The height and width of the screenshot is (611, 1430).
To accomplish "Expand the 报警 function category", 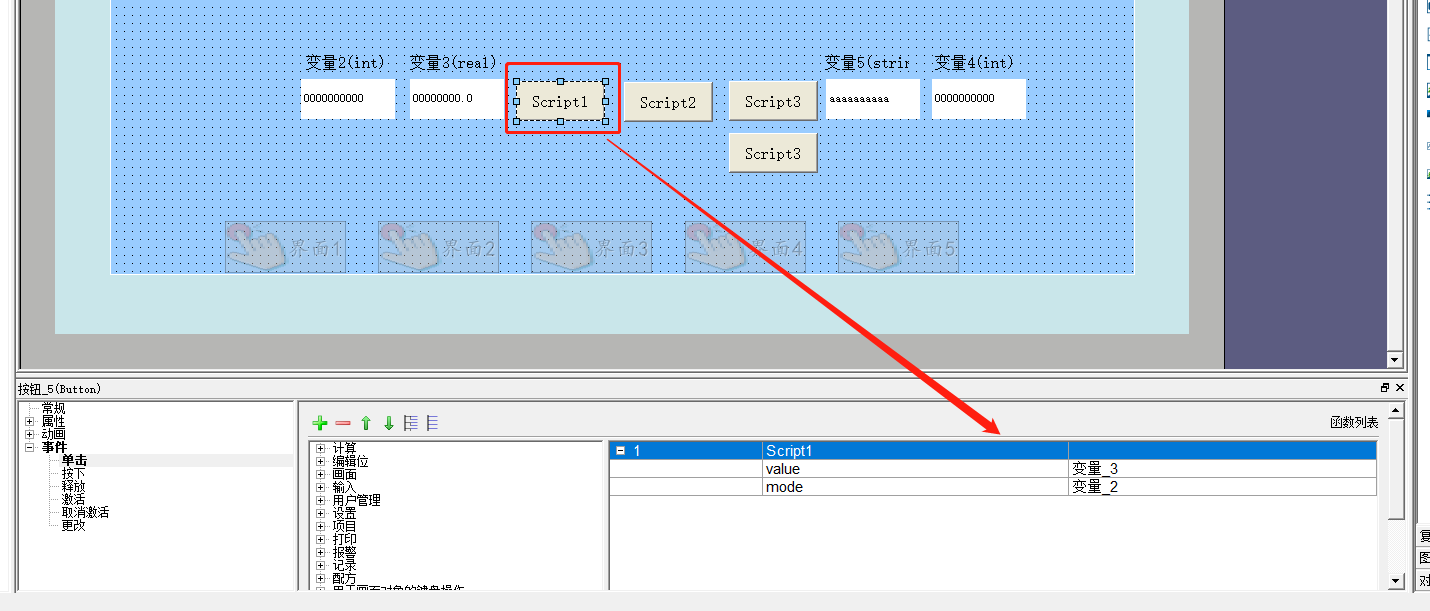I will 320,552.
